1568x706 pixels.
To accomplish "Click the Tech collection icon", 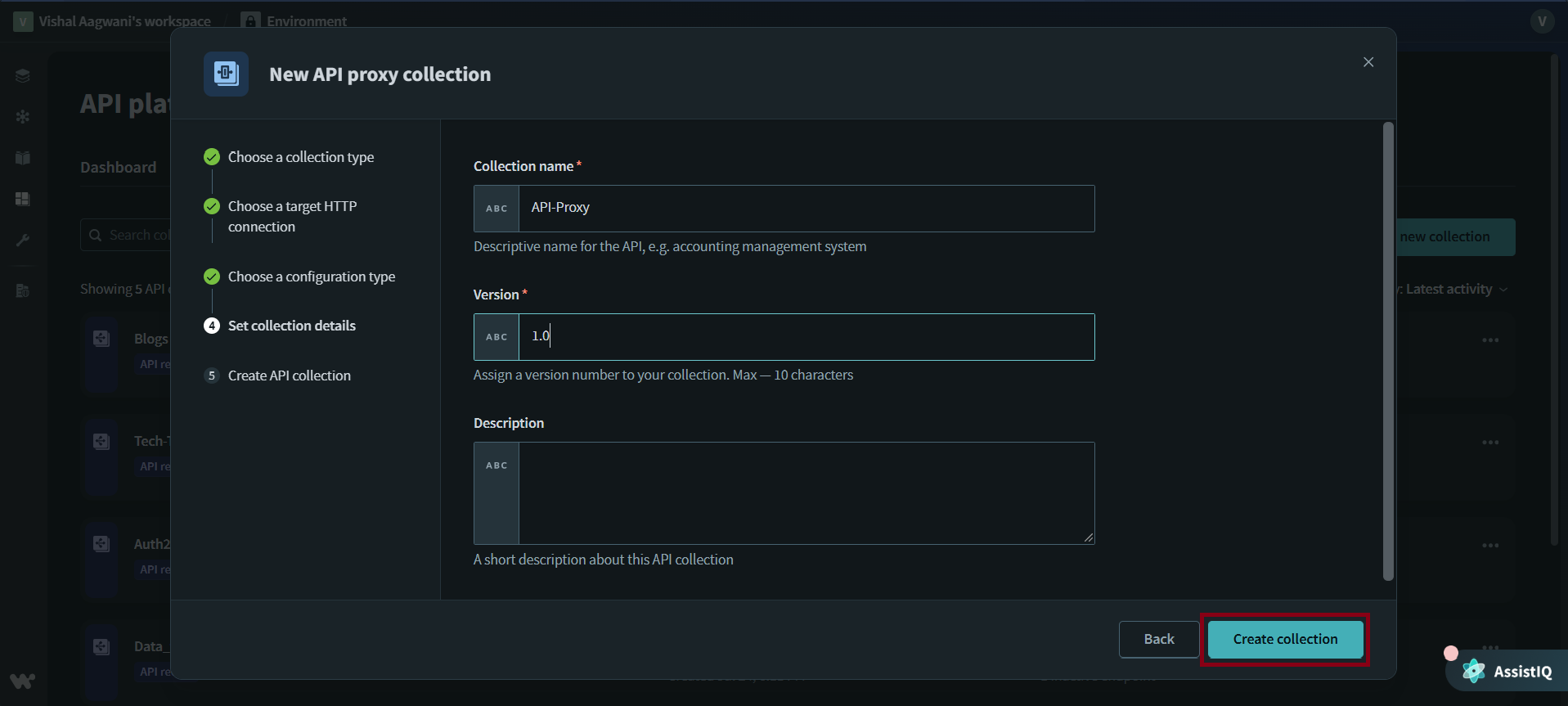I will pyautogui.click(x=101, y=442).
